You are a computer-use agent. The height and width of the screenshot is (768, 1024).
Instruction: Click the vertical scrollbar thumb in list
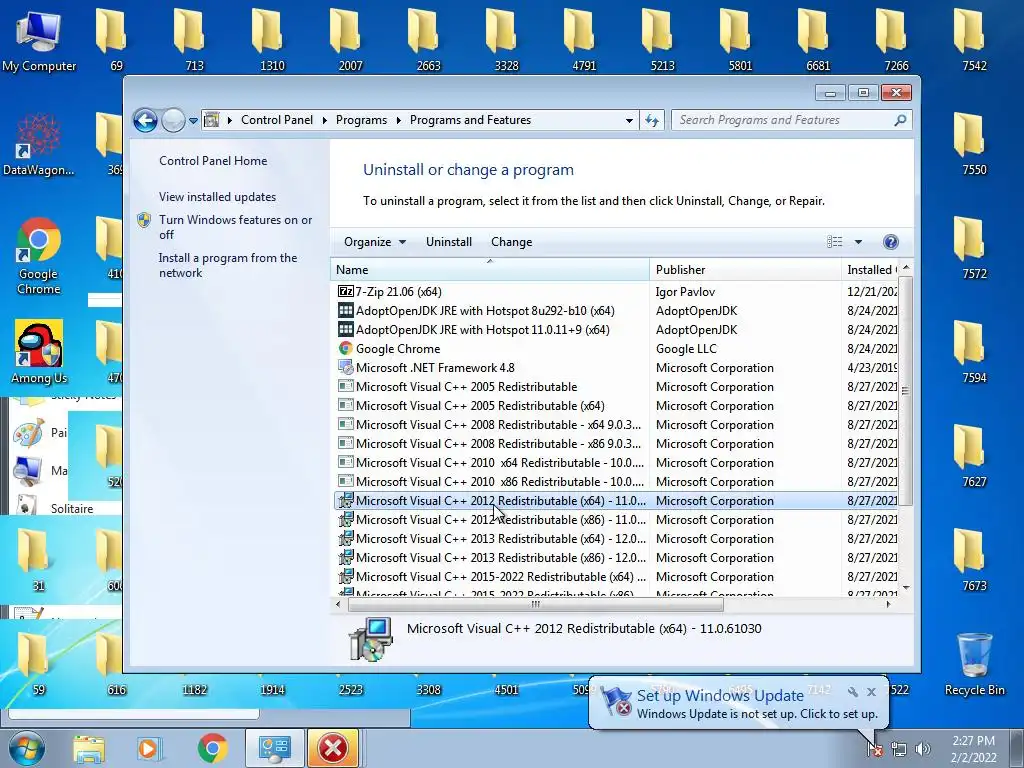pos(906,391)
